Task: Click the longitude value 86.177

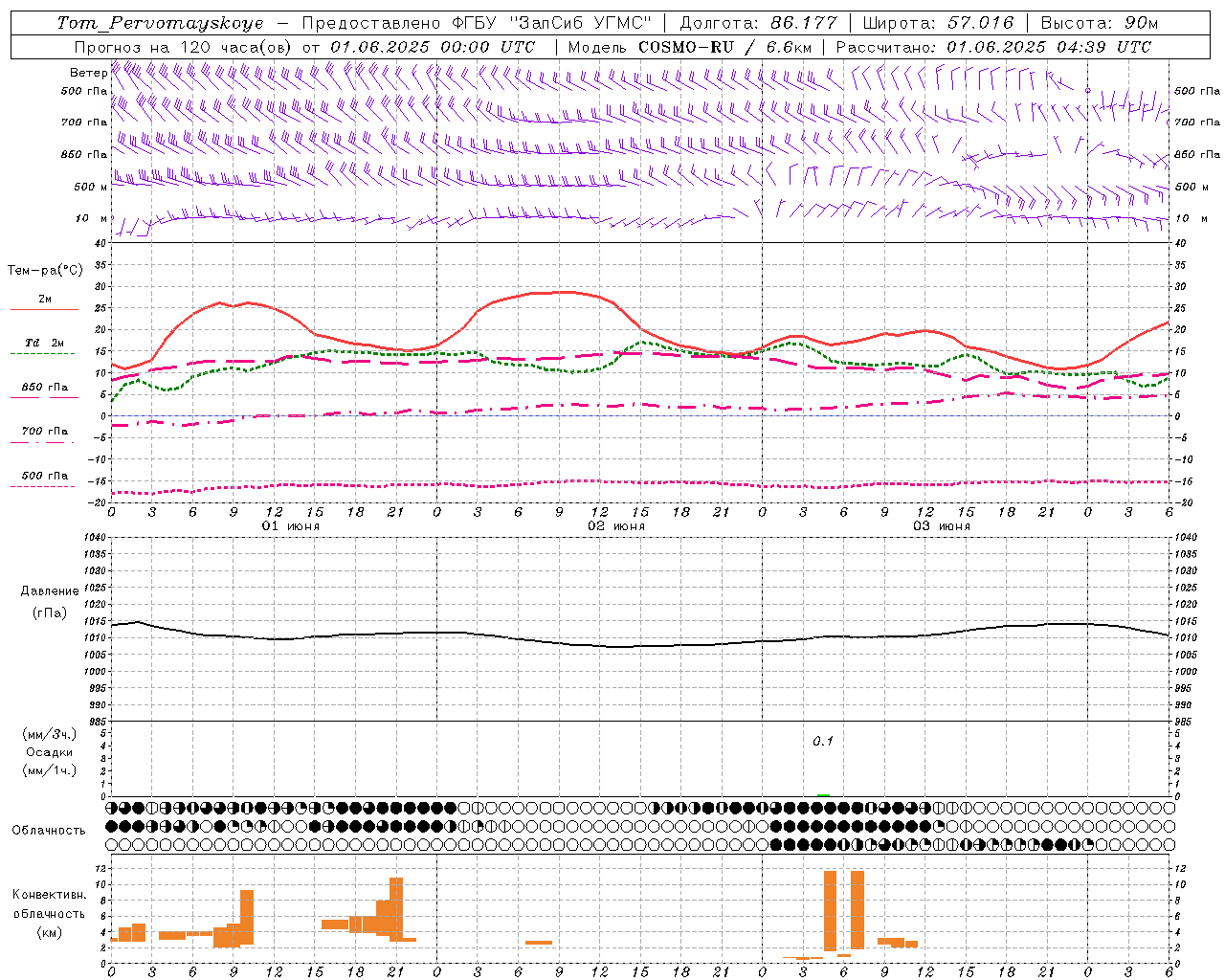Action: [x=804, y=23]
